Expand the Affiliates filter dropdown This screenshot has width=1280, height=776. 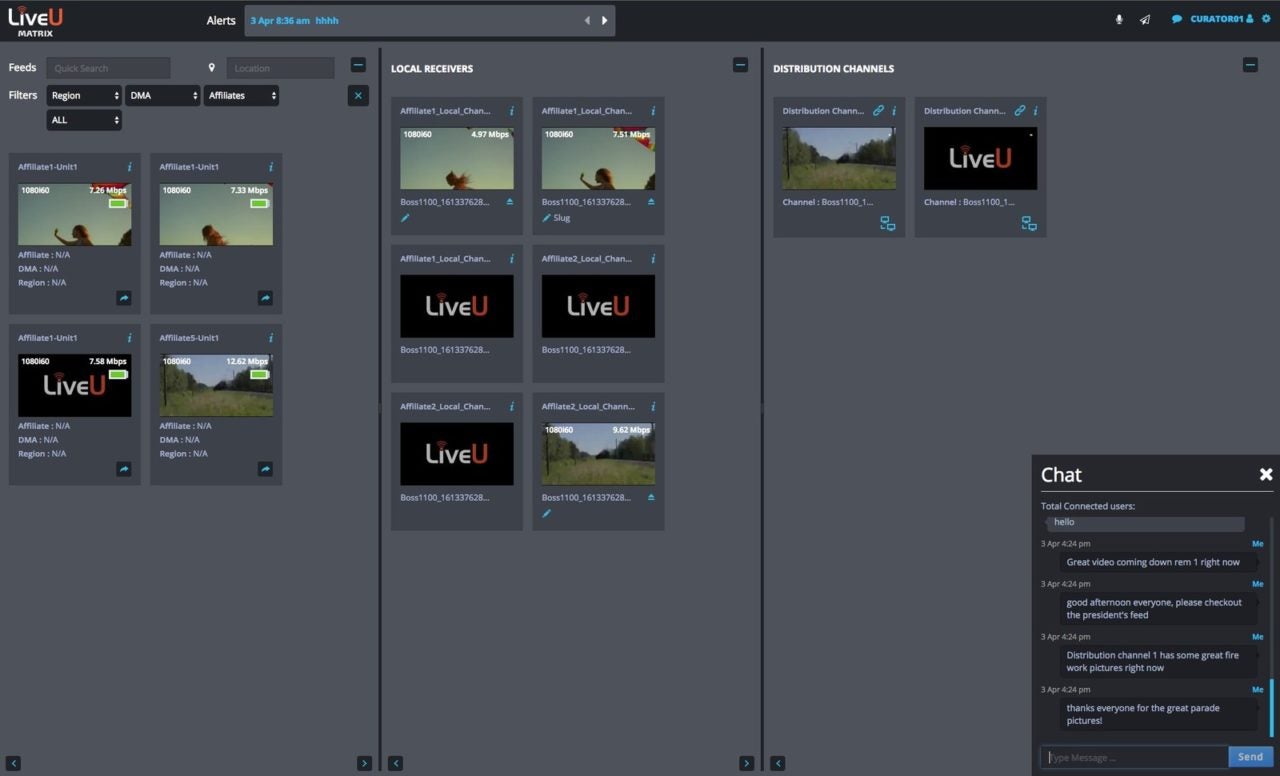[x=241, y=96]
